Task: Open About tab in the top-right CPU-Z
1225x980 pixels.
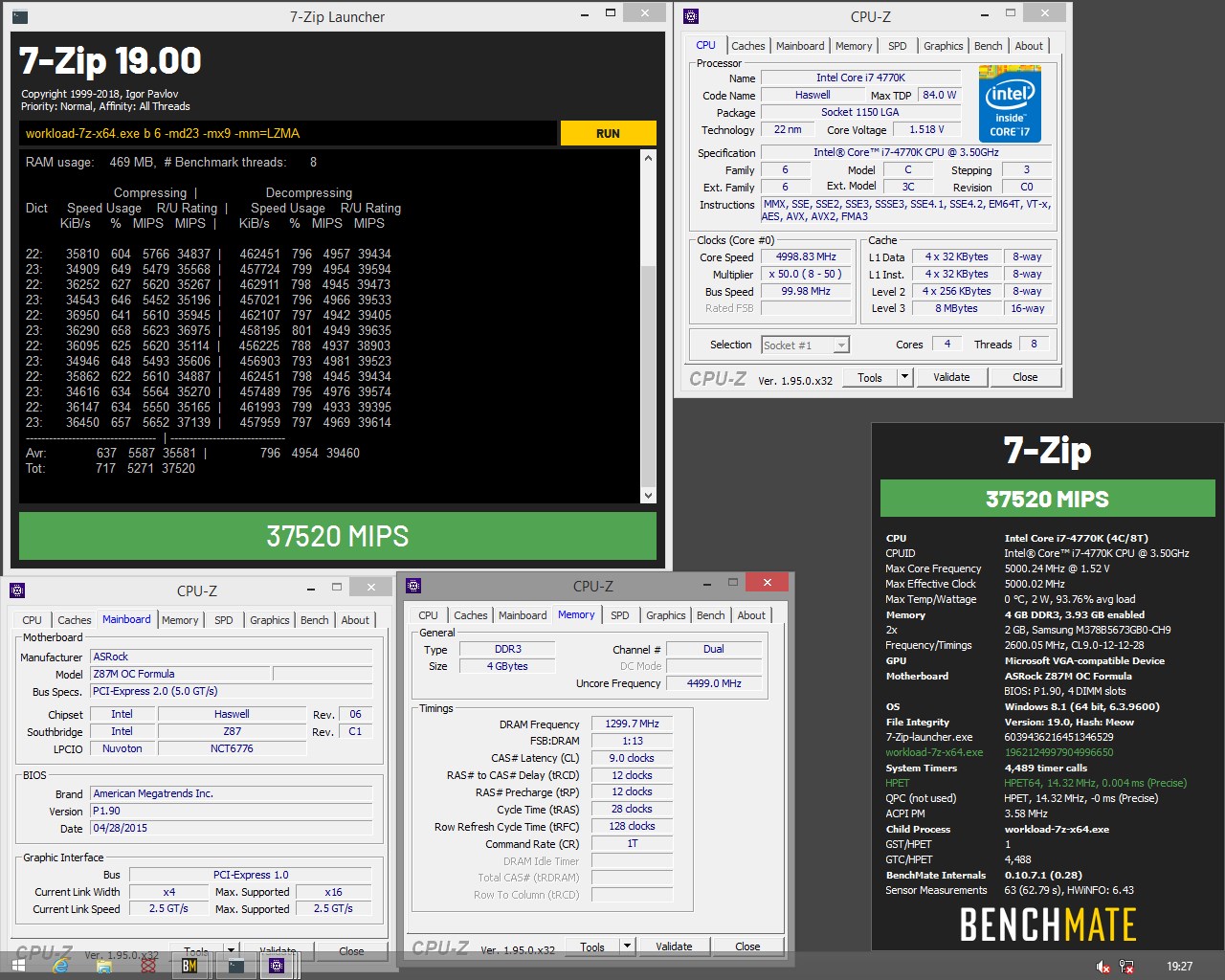Action: (1029, 46)
